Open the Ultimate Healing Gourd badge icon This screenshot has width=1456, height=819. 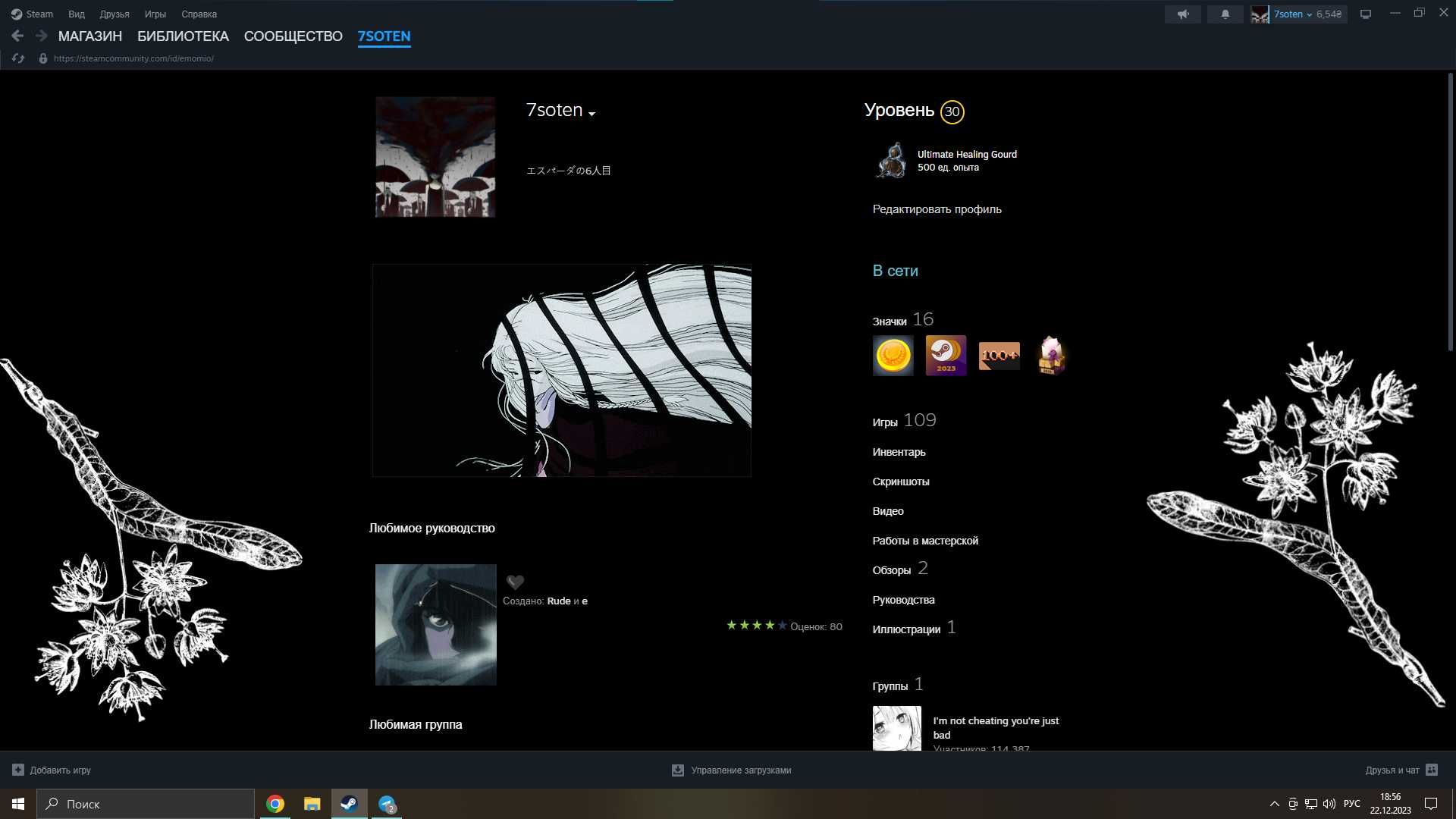[892, 161]
